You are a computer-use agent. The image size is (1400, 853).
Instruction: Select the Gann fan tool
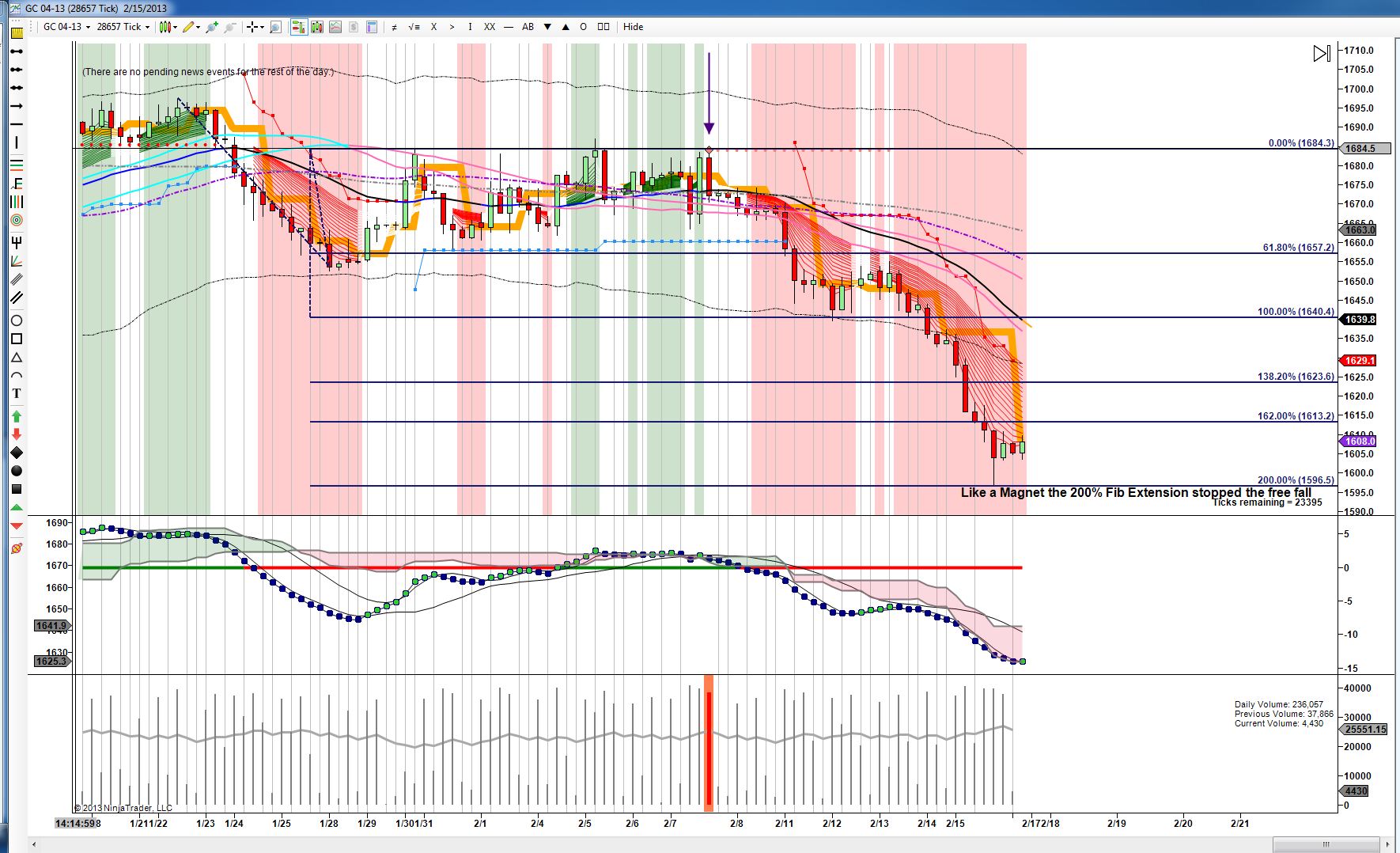click(x=15, y=260)
